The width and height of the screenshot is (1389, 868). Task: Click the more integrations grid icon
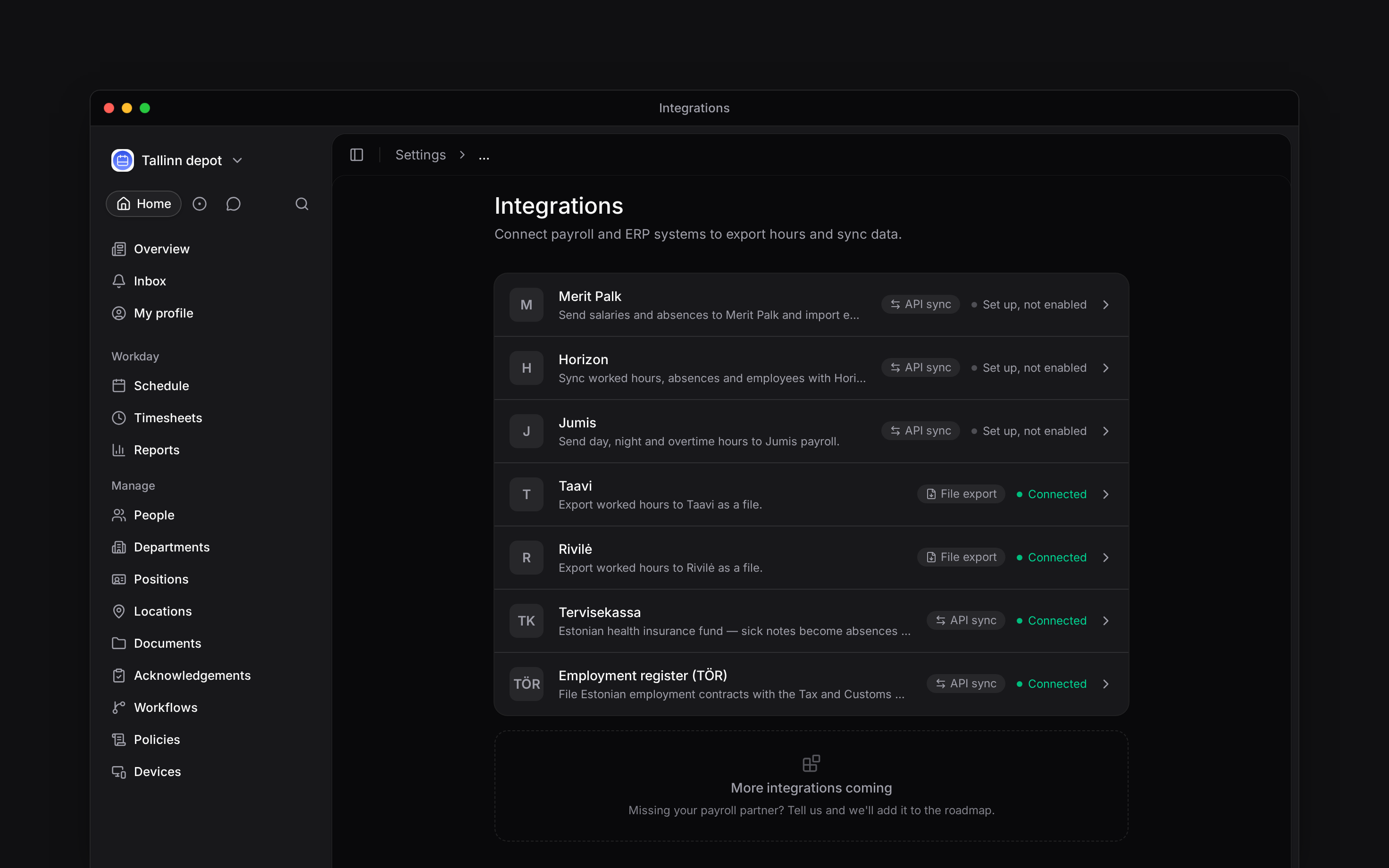click(811, 764)
